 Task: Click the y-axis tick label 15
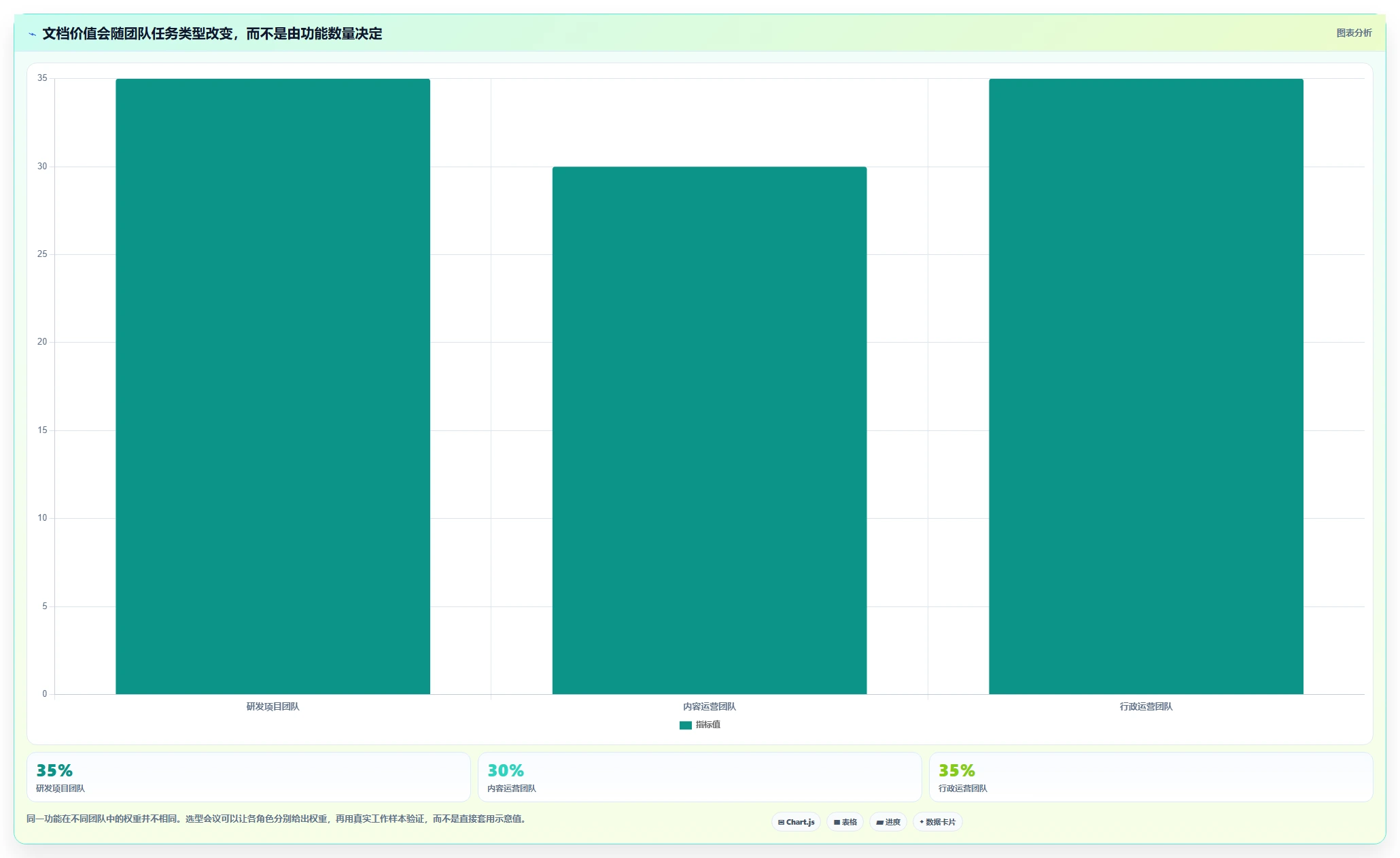point(42,430)
